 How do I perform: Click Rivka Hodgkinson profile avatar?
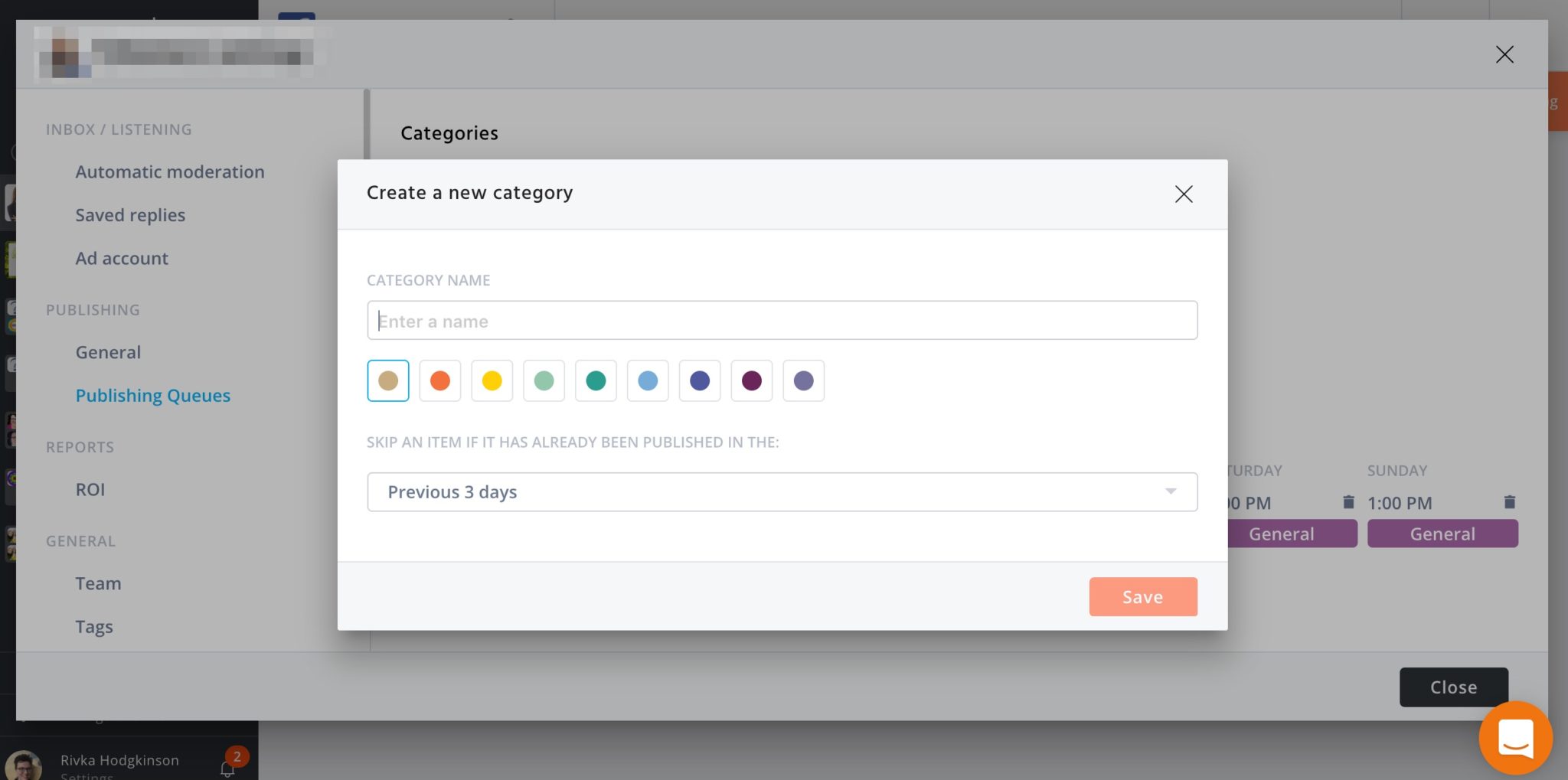(x=24, y=765)
